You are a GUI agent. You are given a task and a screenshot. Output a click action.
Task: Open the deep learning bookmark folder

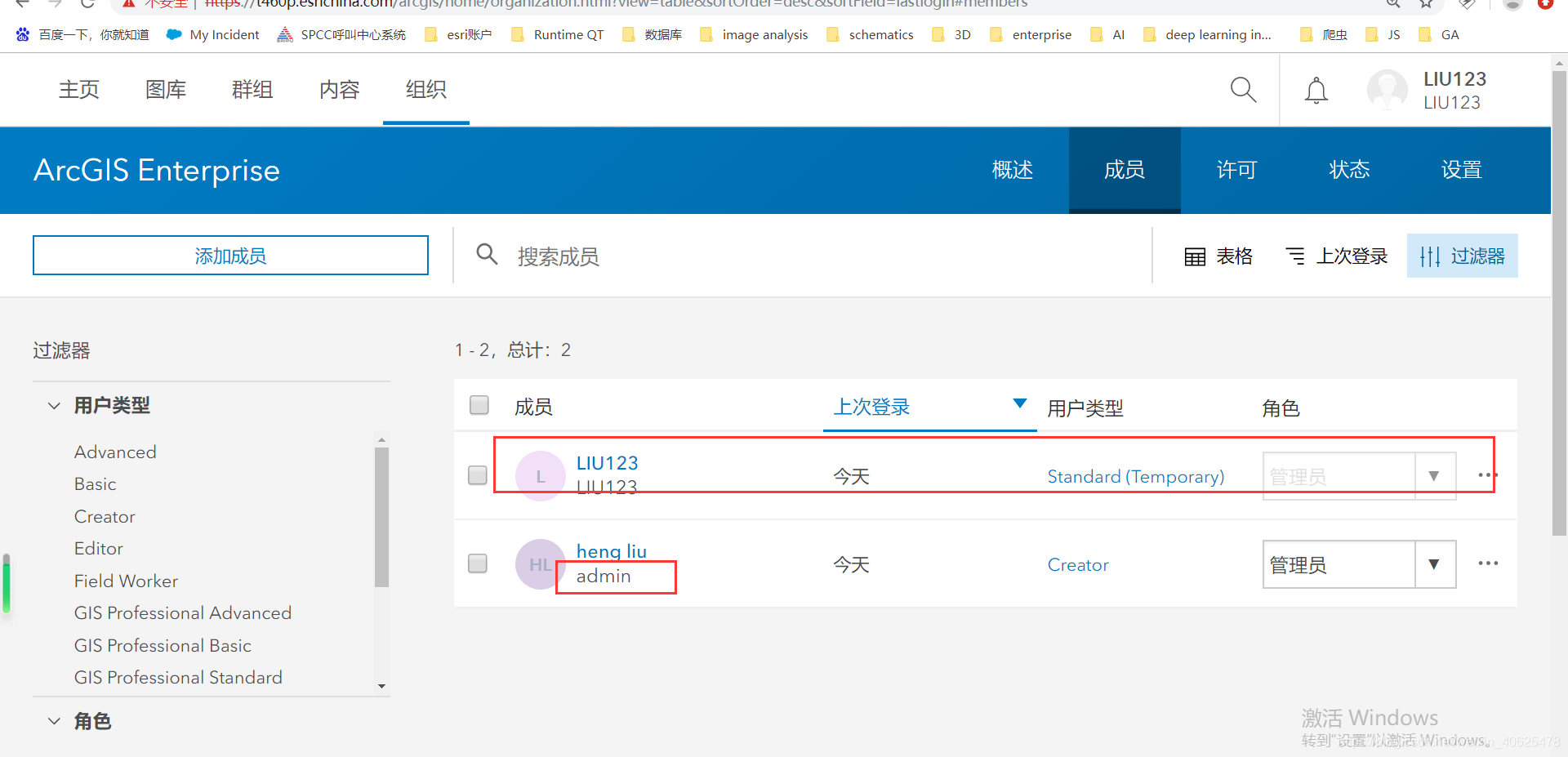1207,34
